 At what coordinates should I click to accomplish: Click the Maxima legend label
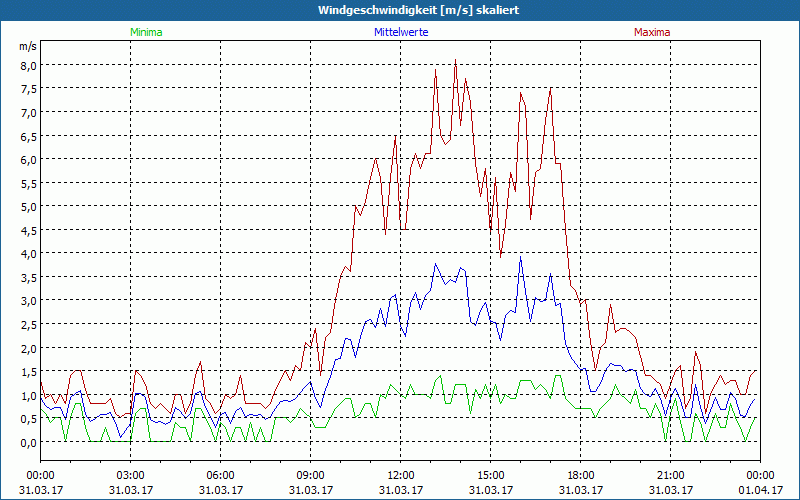[x=652, y=32]
